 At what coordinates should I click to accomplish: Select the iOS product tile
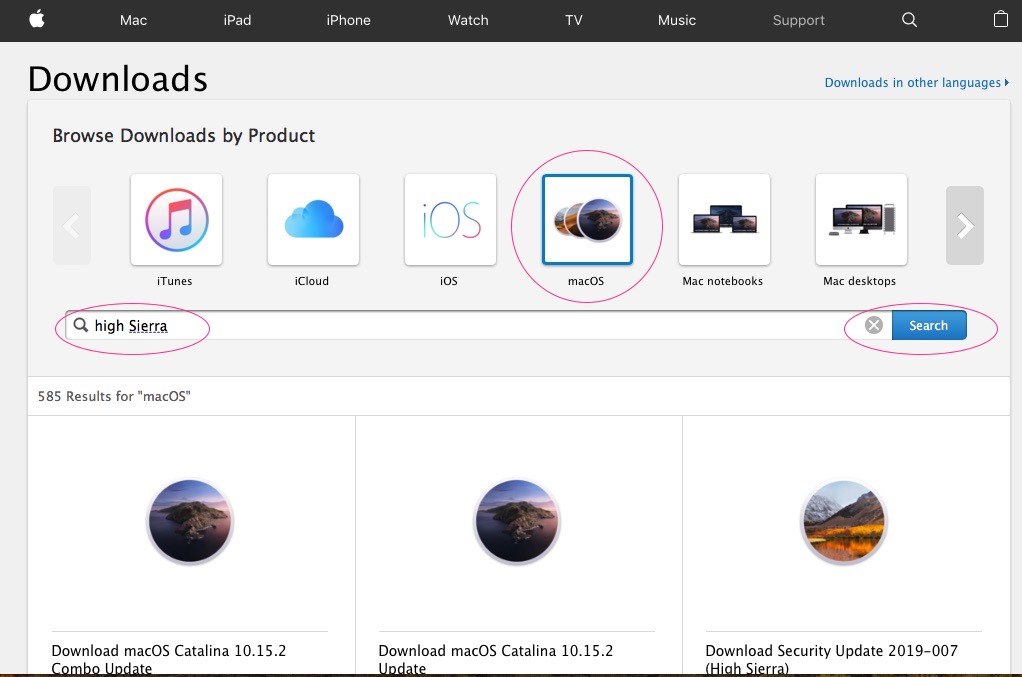coord(450,220)
